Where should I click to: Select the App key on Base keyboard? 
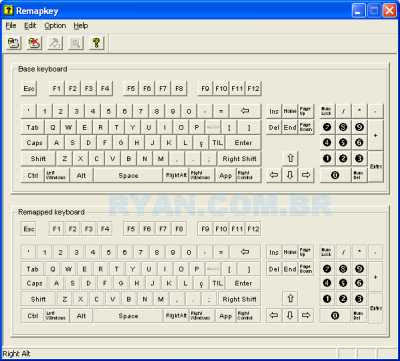click(x=225, y=176)
